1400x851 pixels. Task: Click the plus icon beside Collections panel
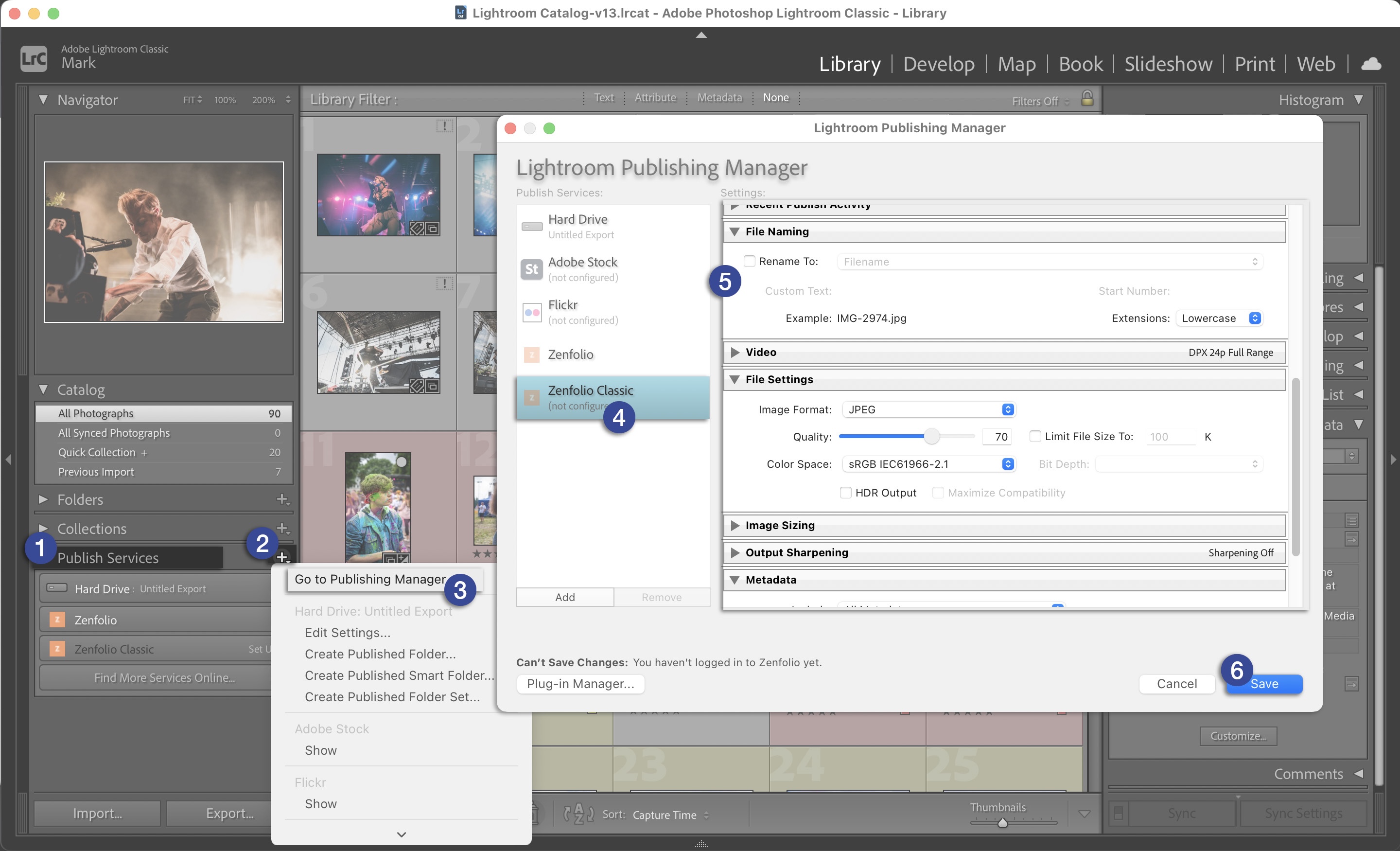(282, 529)
